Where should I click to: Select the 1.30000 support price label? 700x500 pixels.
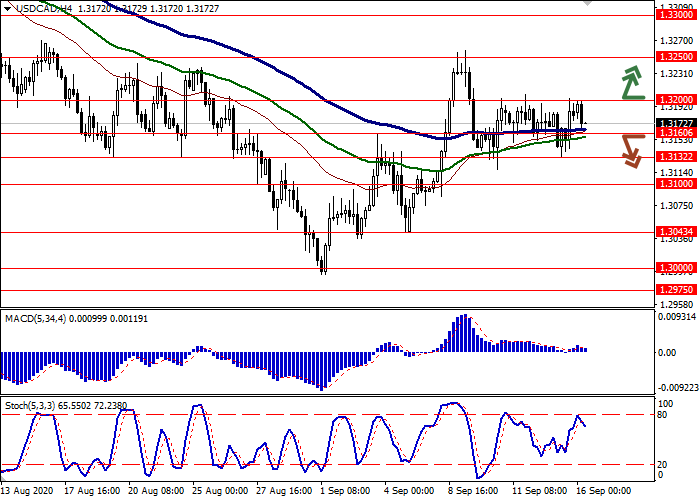[x=676, y=269]
